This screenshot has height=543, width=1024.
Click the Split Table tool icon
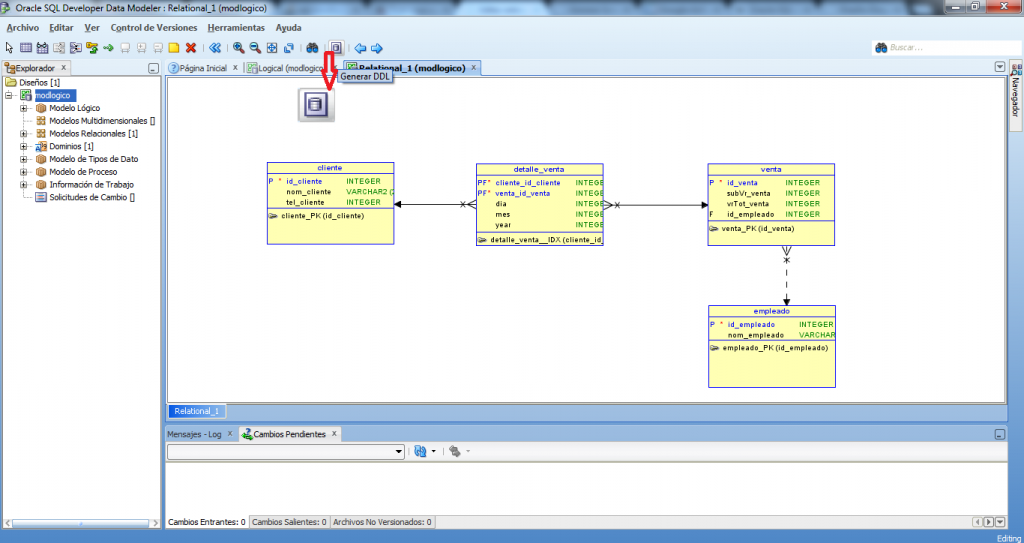coord(59,48)
